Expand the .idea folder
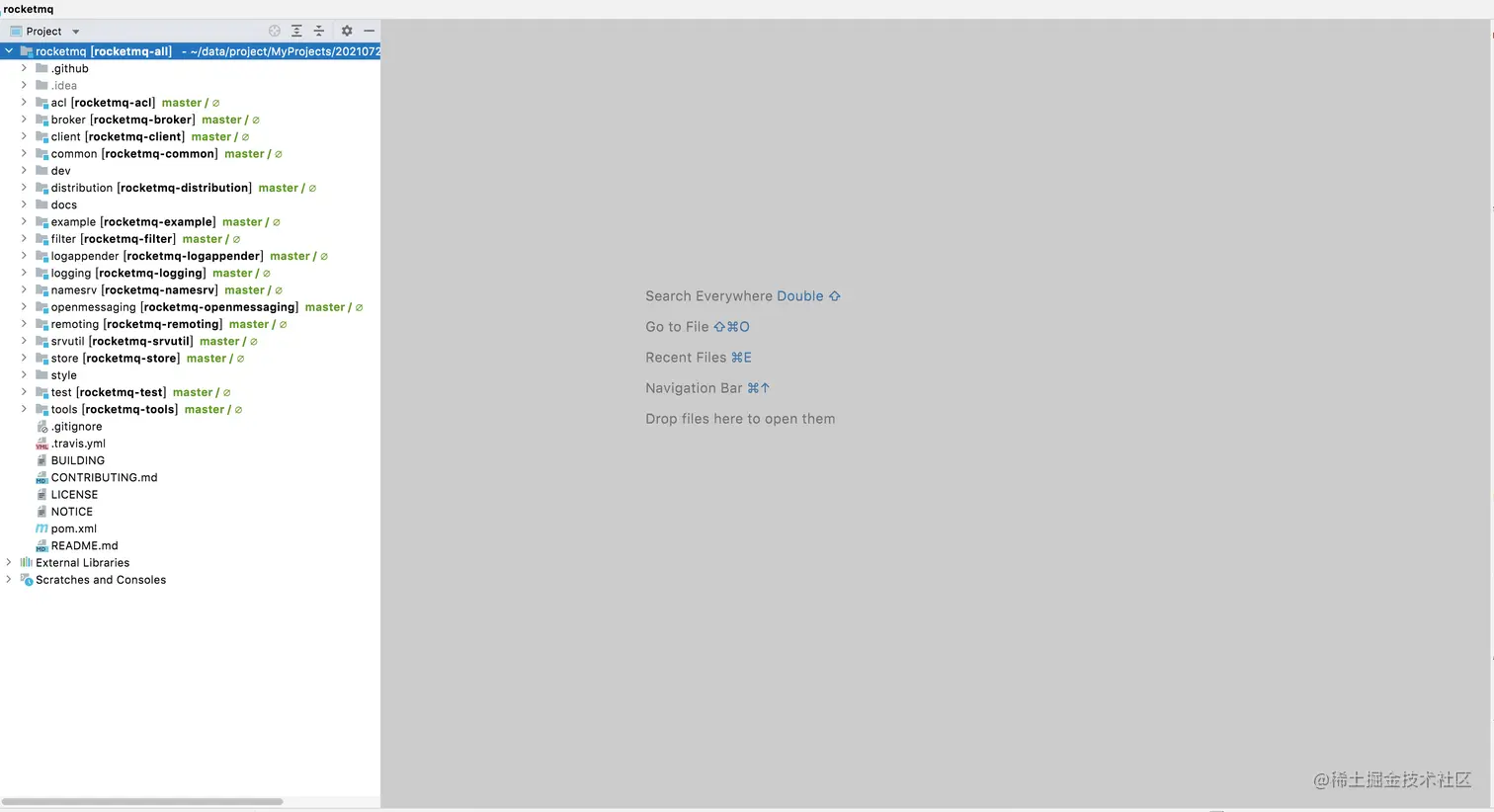Screen dimensions: 1494x812 (24, 85)
